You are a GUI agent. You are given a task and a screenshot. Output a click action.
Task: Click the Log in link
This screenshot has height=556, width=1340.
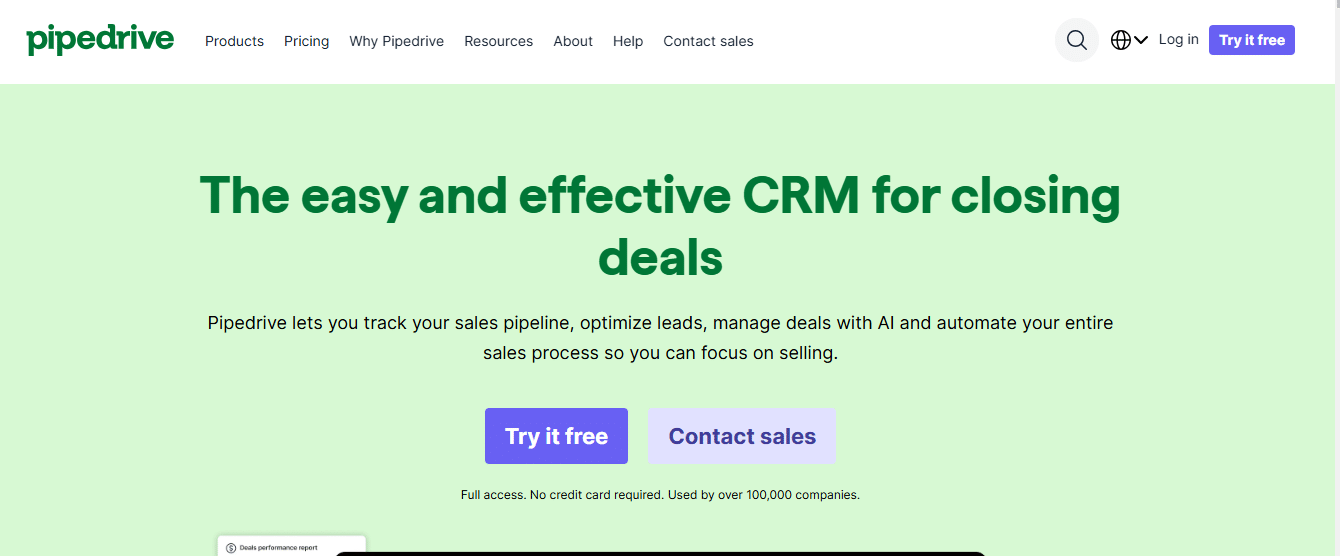[x=1178, y=39]
